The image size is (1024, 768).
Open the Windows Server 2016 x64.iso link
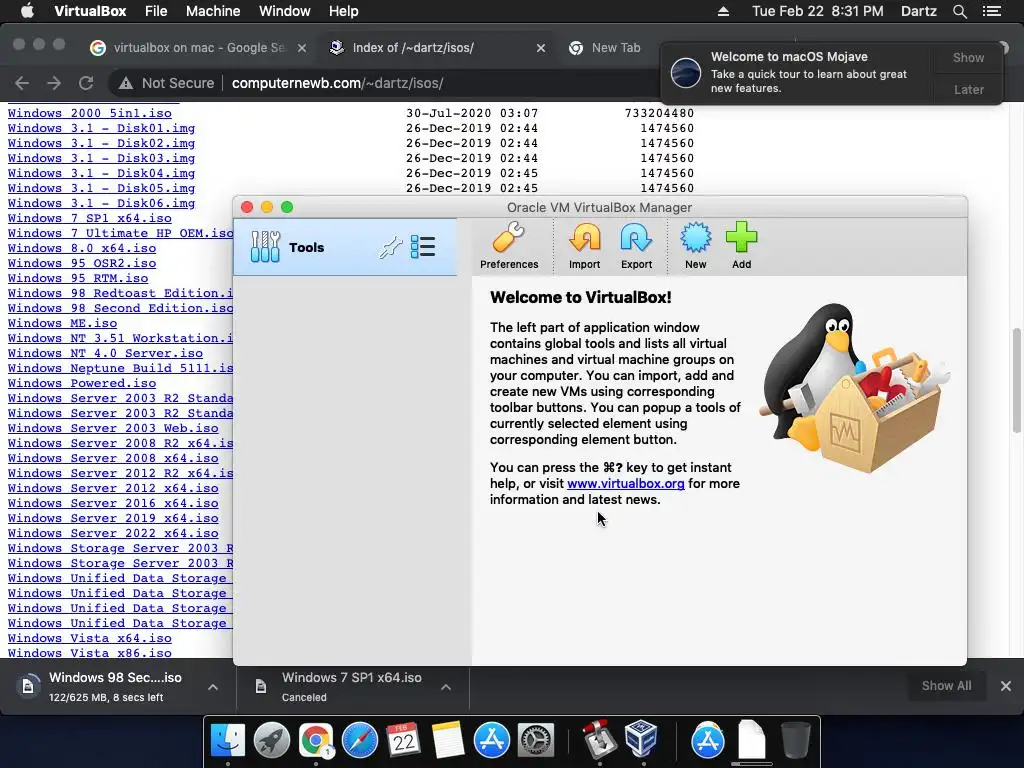click(x=113, y=503)
